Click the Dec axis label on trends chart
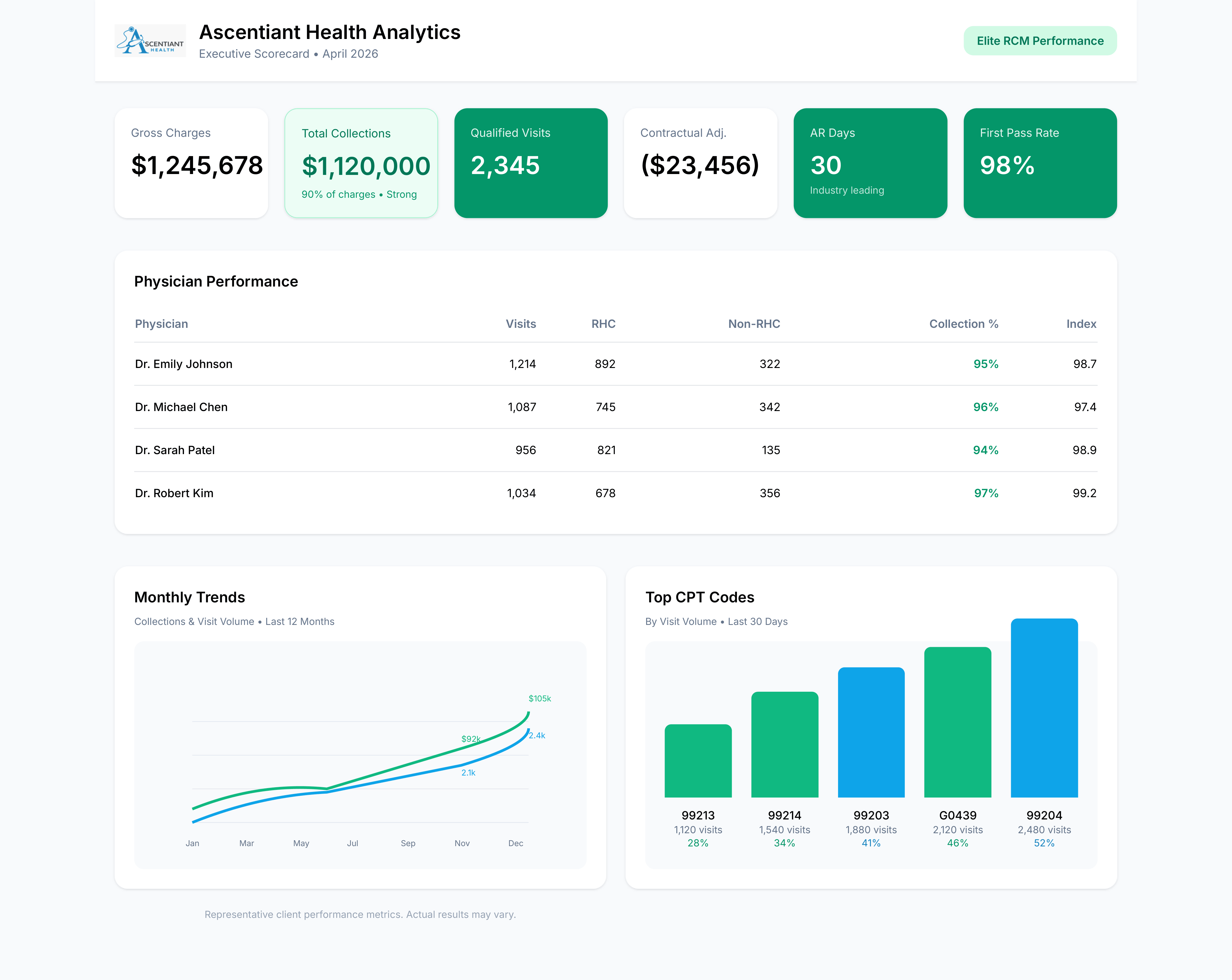Viewport: 1232px width, 980px height. tap(515, 843)
